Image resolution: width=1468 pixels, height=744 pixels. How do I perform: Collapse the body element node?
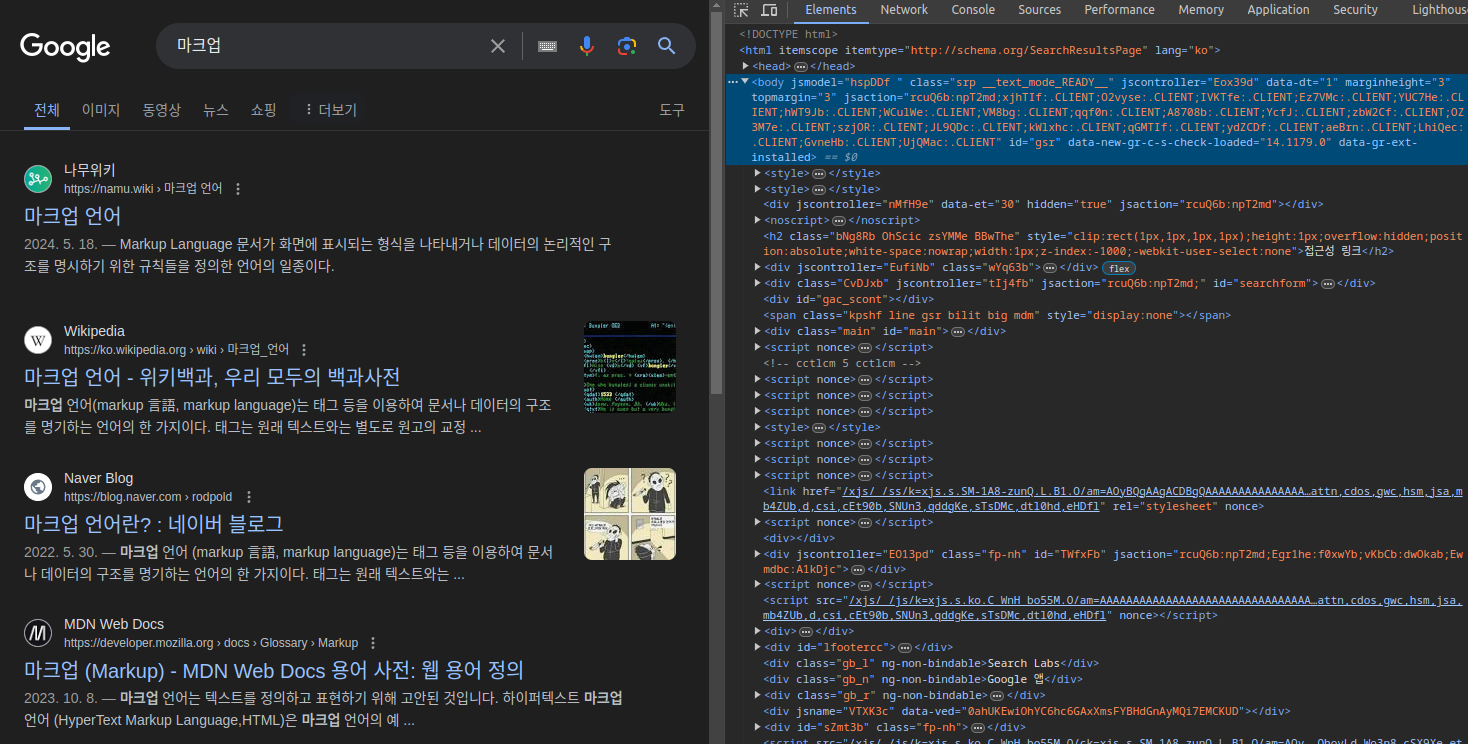(745, 82)
